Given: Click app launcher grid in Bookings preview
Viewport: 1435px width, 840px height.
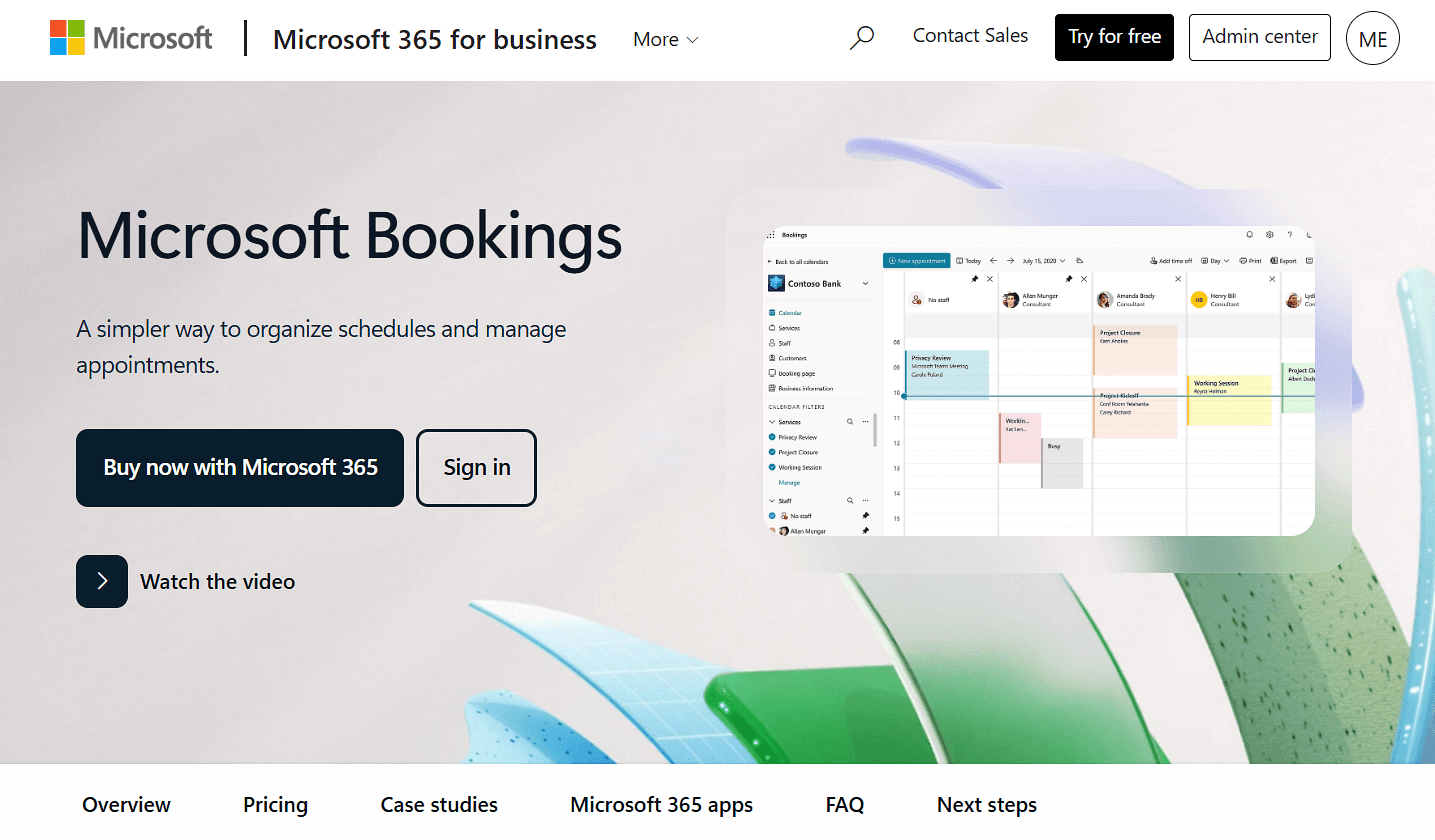Looking at the screenshot, I should [x=771, y=235].
